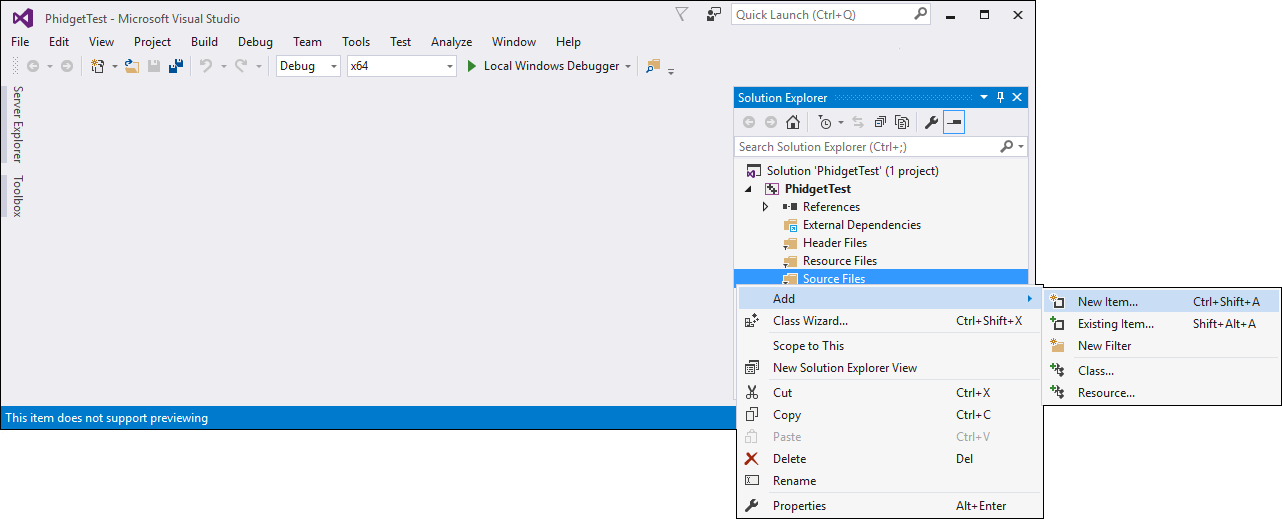Click Solution Explorer back arrow icon
This screenshot has height=519, width=1282.
tap(749, 122)
